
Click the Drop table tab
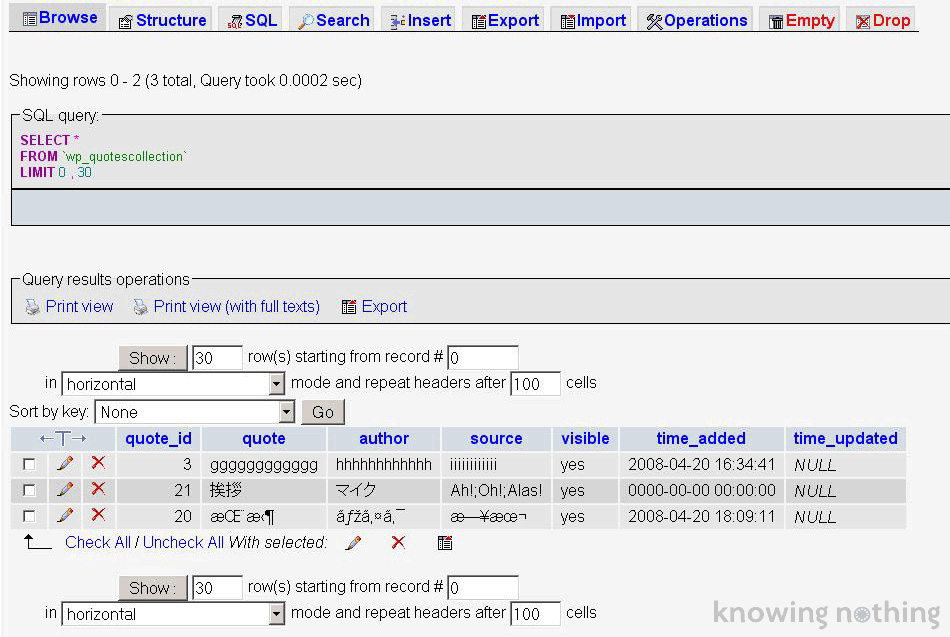click(882, 21)
